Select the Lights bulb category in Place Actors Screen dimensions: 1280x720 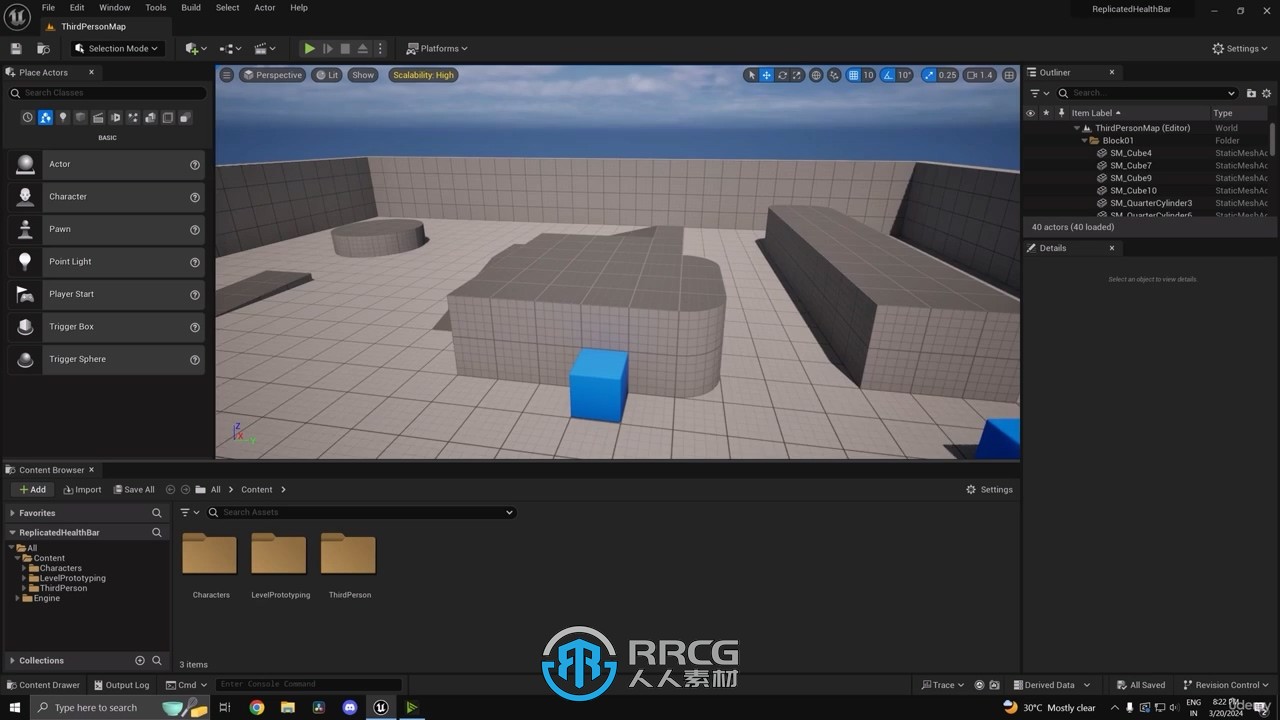click(x=63, y=118)
